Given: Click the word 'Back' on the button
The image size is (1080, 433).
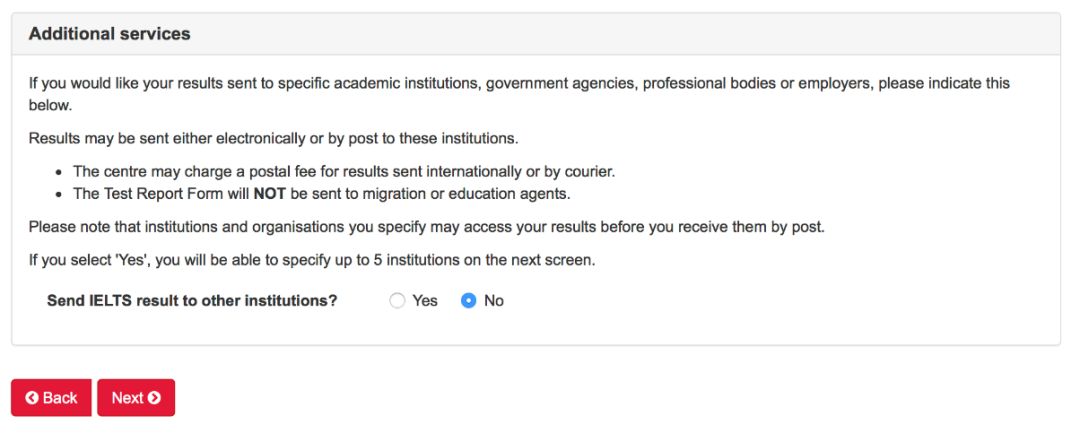Looking at the screenshot, I should point(60,398).
